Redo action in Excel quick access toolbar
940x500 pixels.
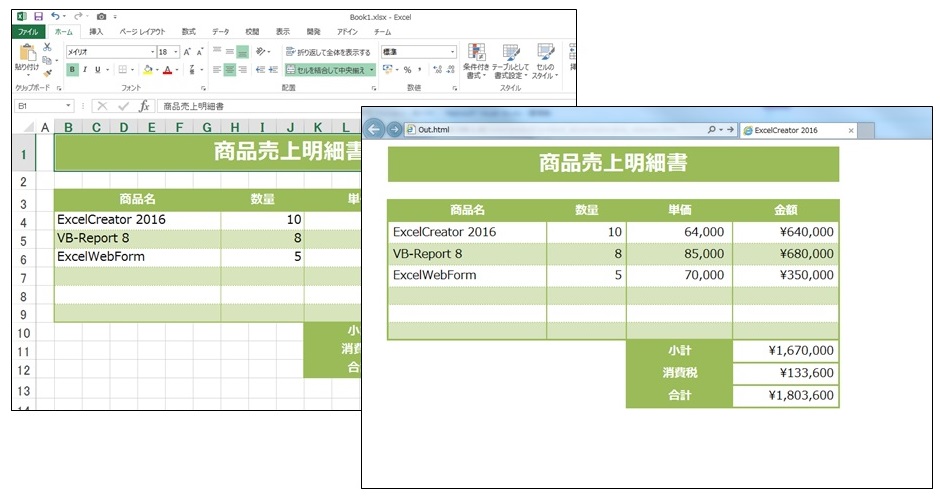pyautogui.click(x=78, y=17)
